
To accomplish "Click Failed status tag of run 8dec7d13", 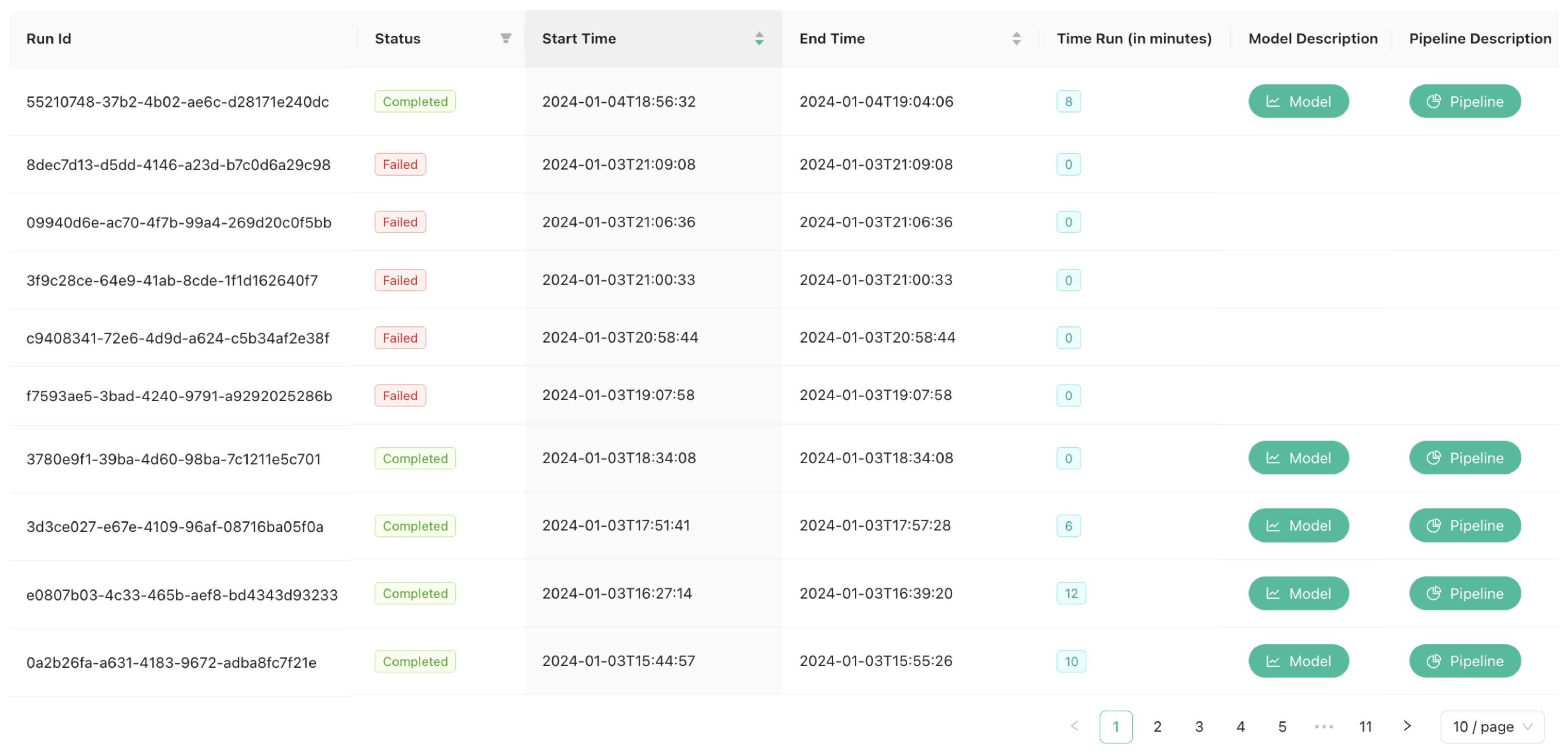I will coord(400,164).
